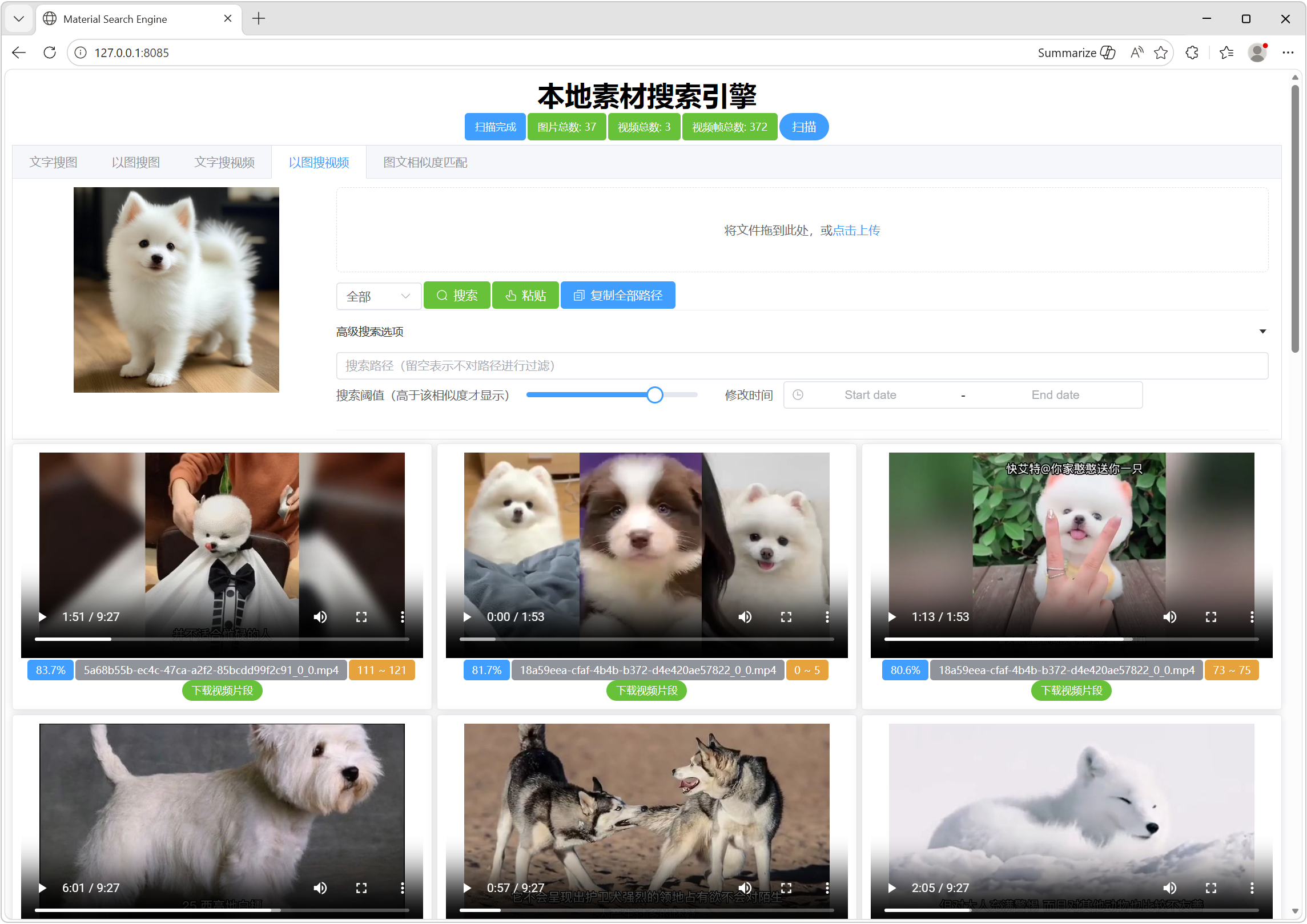Viewport: 1307px width, 924px height.
Task: Mute the 0:00 / 1:53 video
Action: pyautogui.click(x=745, y=617)
